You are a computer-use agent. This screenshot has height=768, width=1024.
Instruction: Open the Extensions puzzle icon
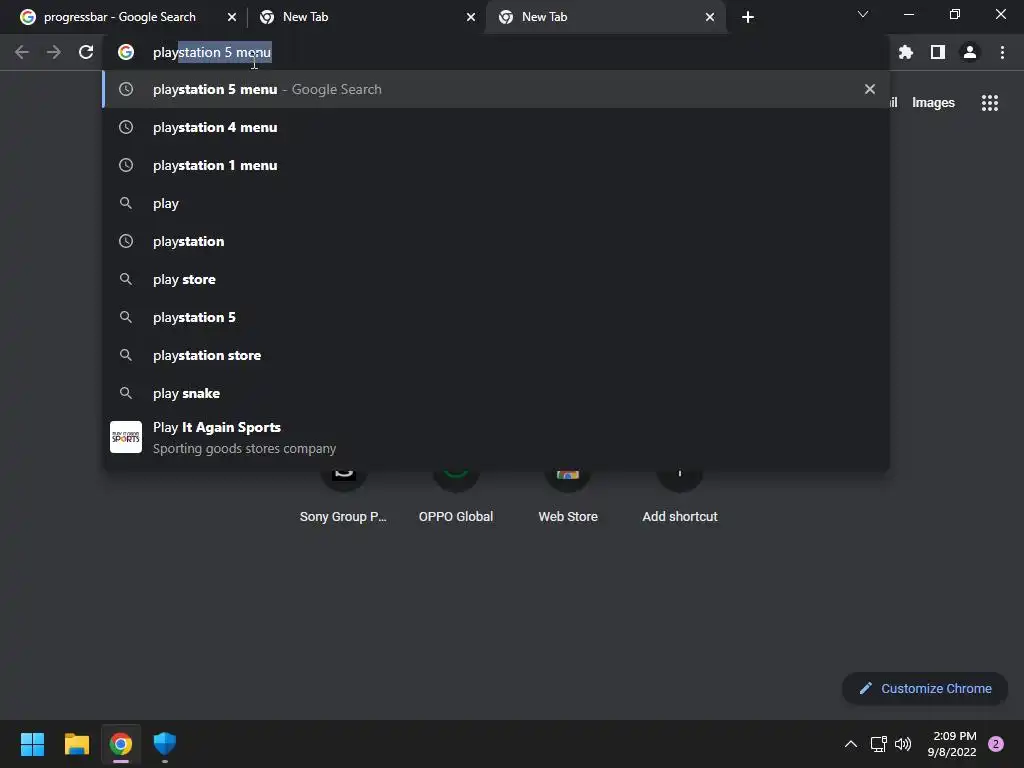tap(906, 52)
